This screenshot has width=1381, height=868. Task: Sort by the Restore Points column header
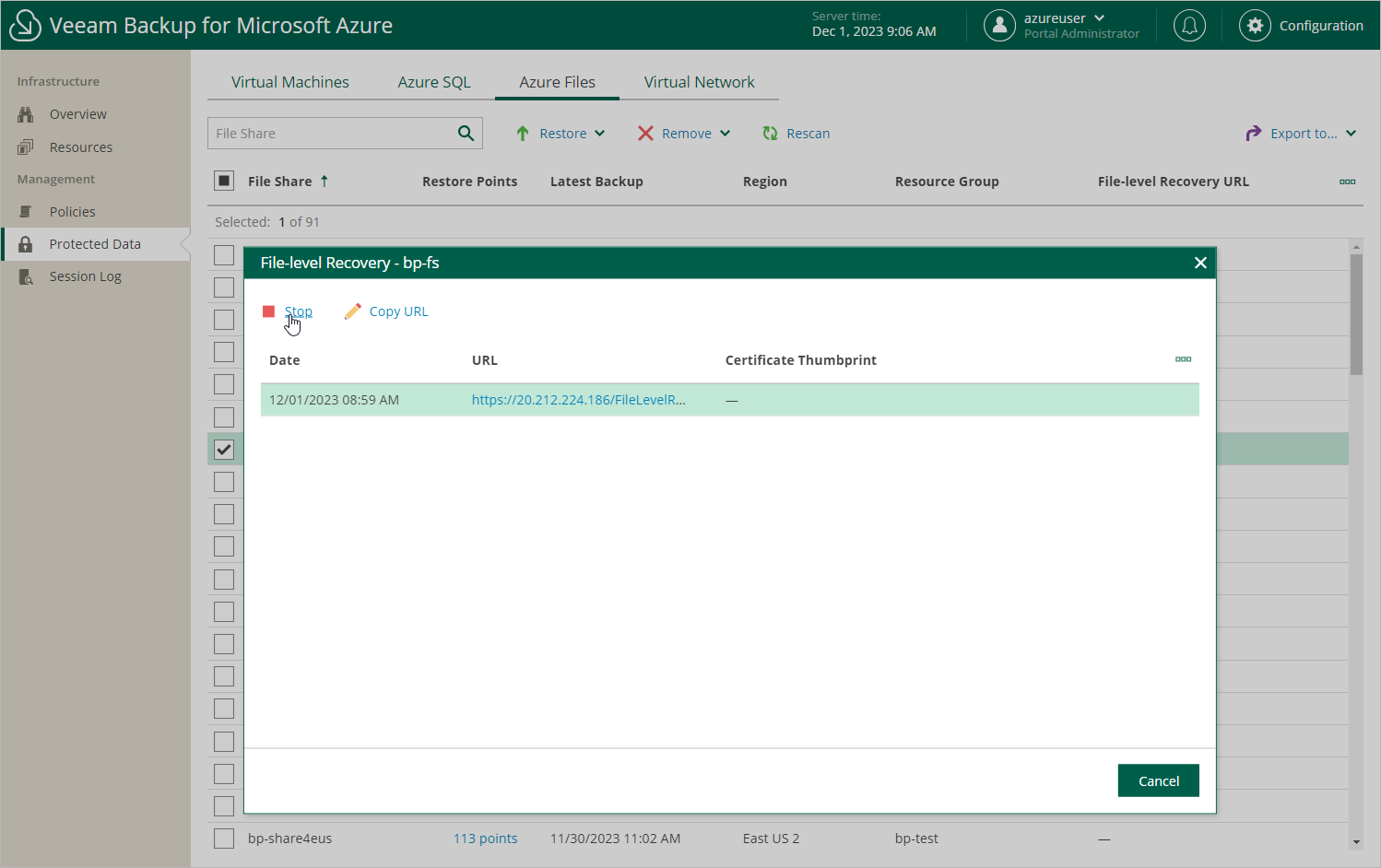click(x=470, y=182)
